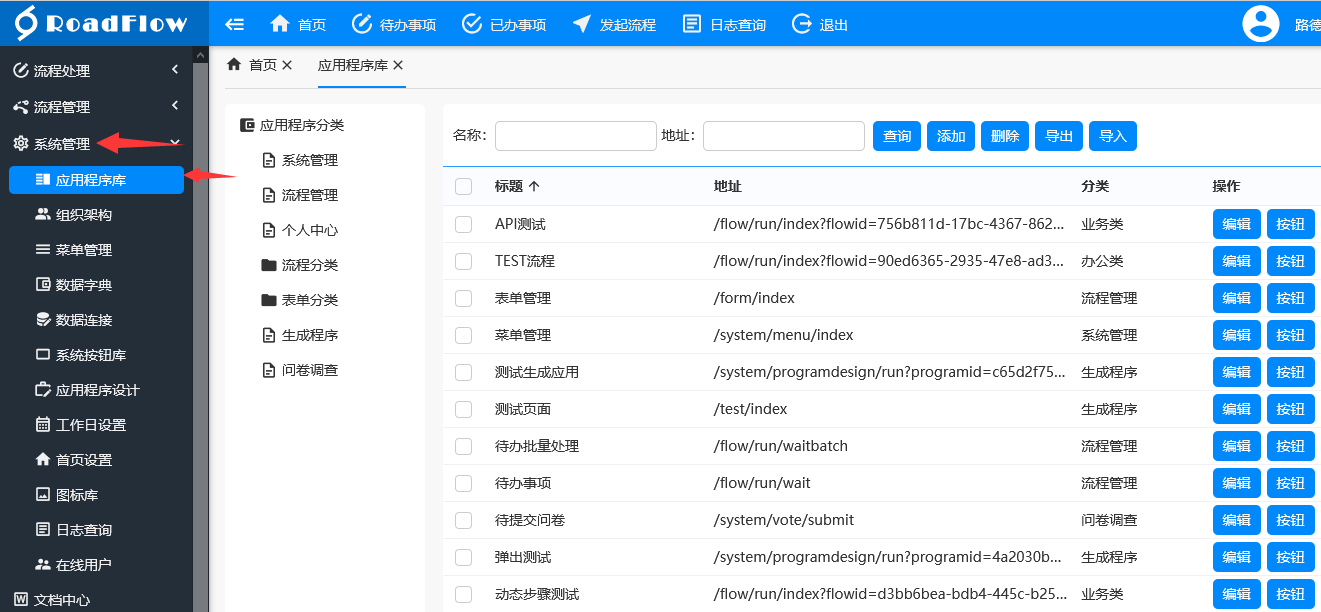The height and width of the screenshot is (612, 1321).
Task: Click /system/vote/submit address cell
Action: click(784, 520)
